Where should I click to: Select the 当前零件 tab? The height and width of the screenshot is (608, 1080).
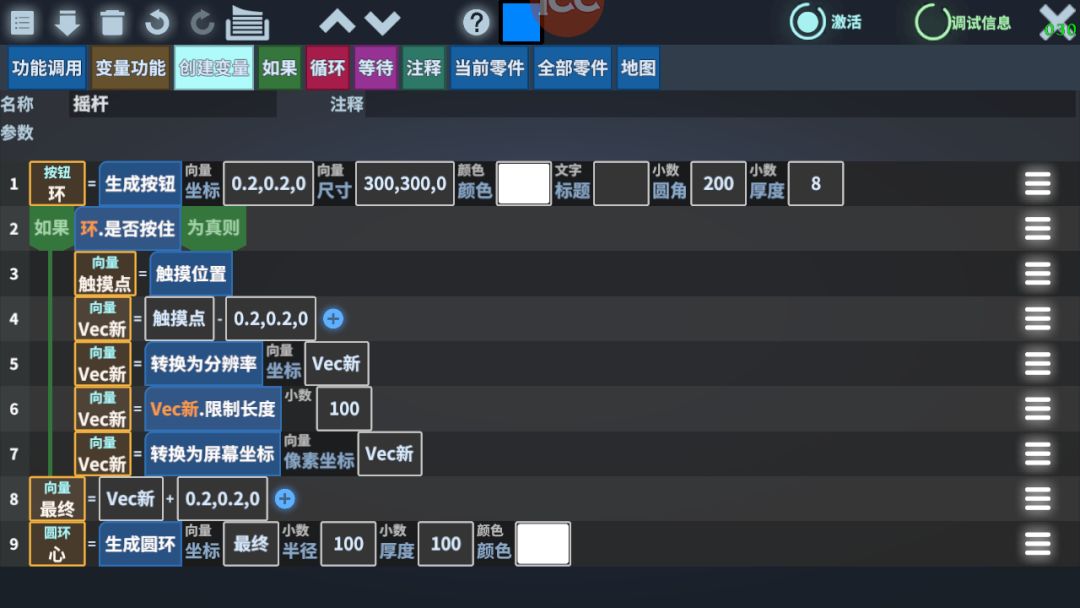click(x=489, y=68)
